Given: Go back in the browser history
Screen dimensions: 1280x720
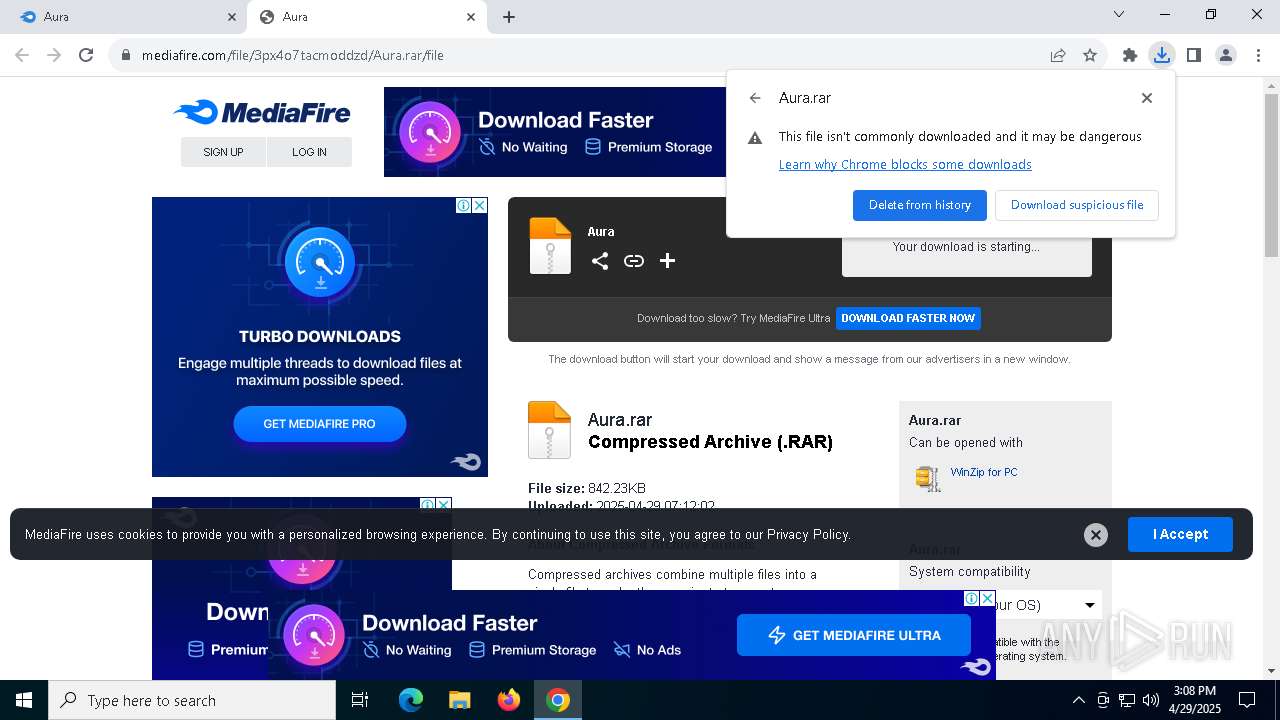Looking at the screenshot, I should tap(22, 55).
